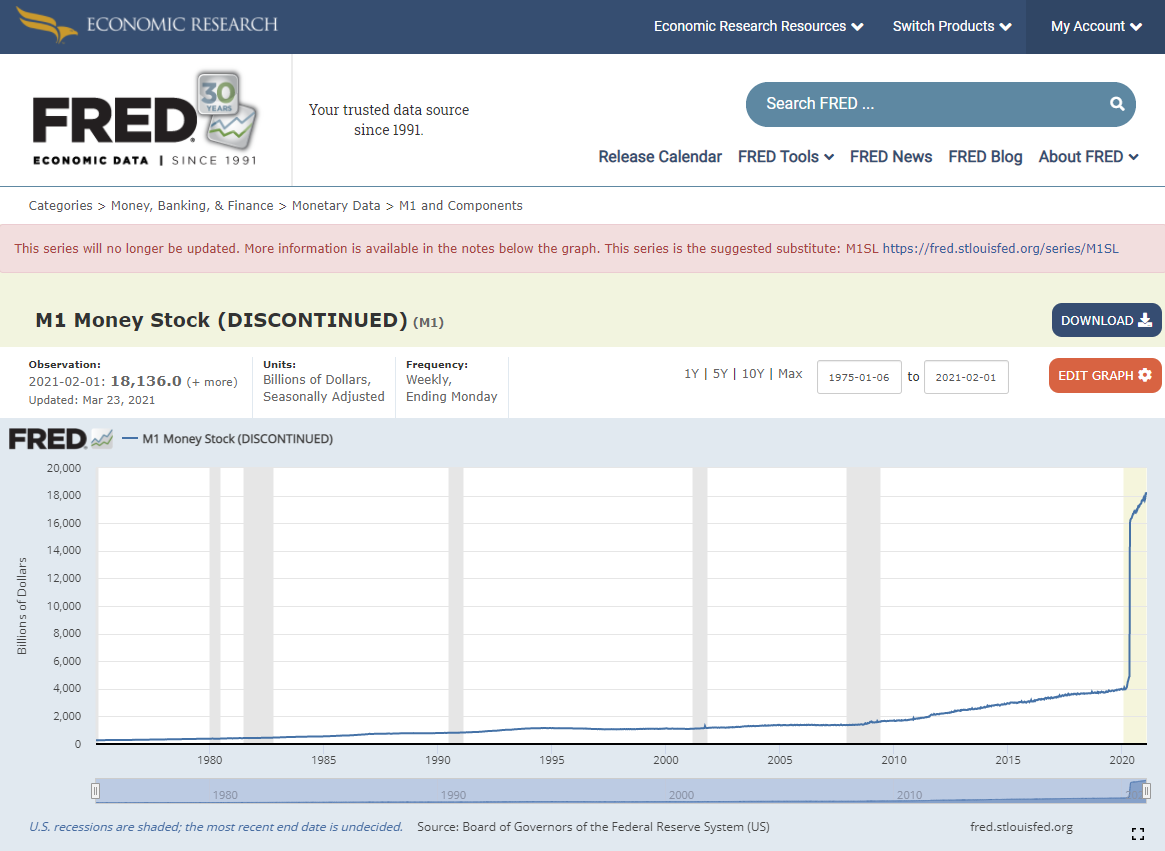Open the FRED Tools dropdown
The height and width of the screenshot is (851, 1165).
point(786,157)
